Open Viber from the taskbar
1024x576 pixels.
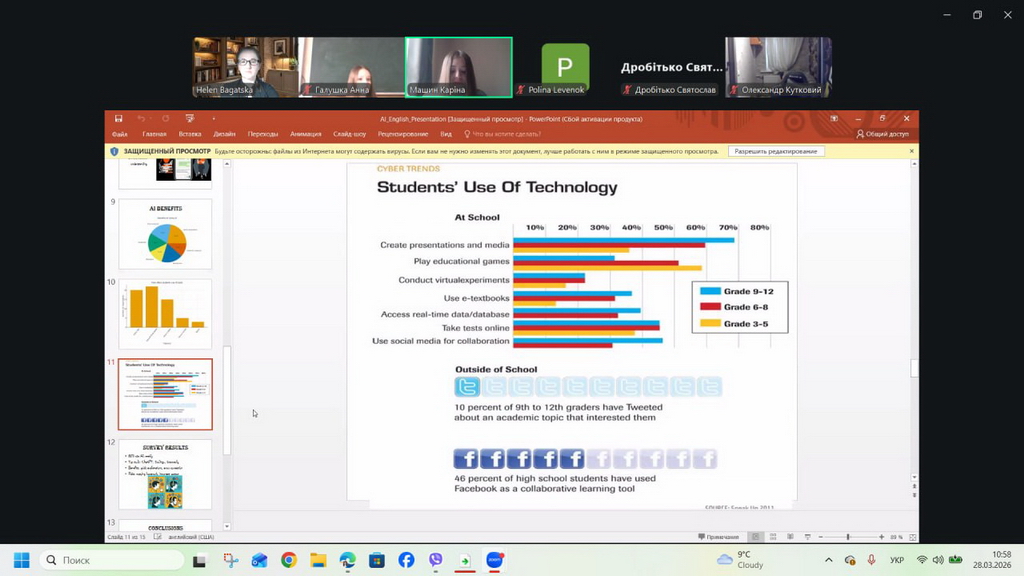[x=435, y=560]
